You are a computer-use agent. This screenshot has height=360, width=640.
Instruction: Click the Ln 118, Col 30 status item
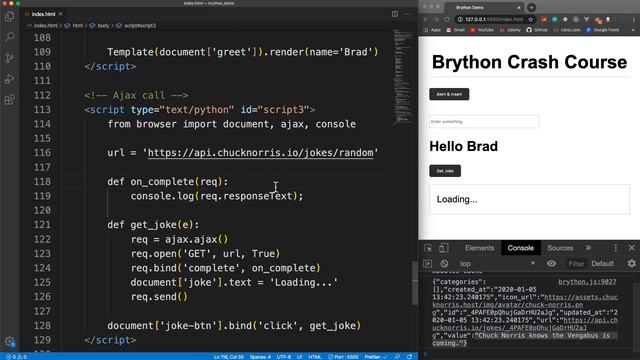(x=229, y=357)
